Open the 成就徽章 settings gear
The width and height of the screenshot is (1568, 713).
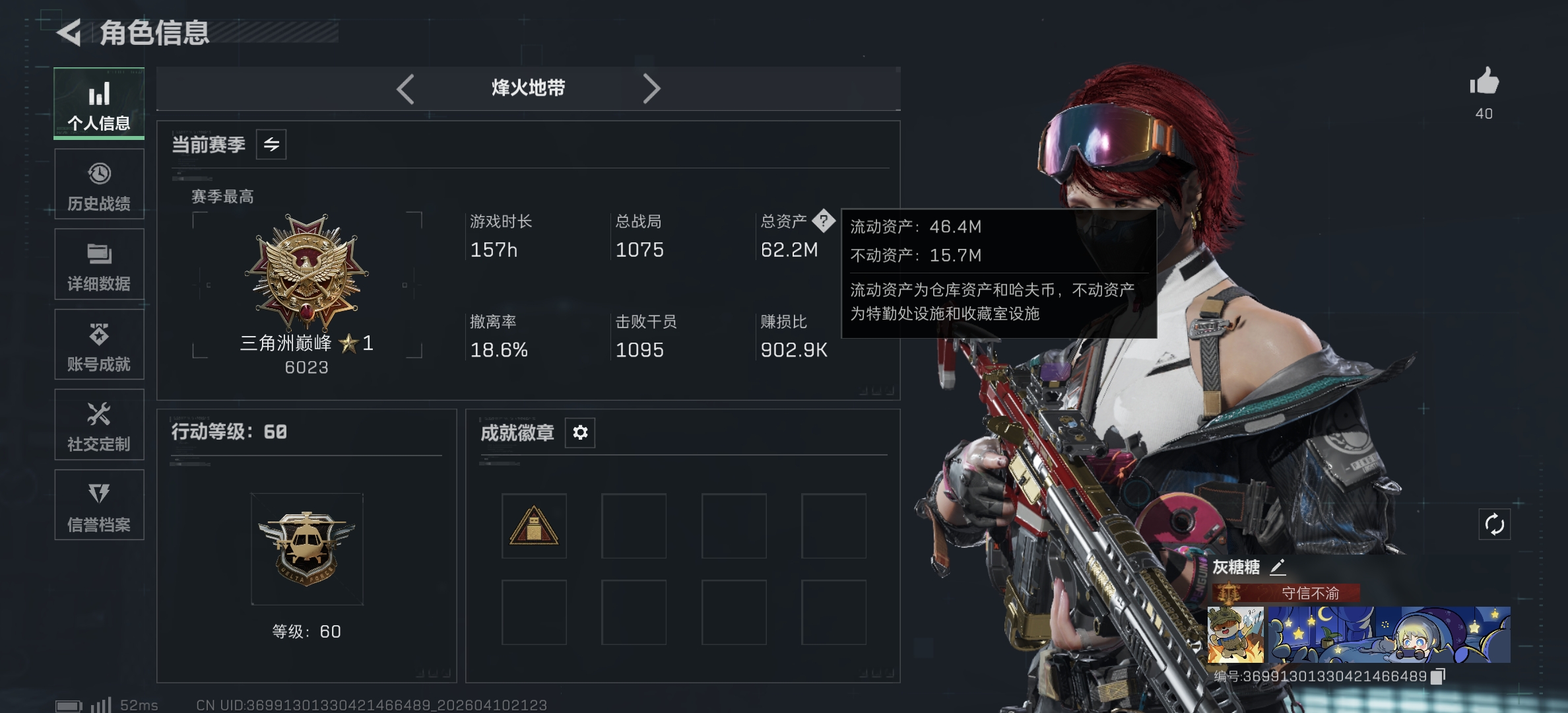pyautogui.click(x=580, y=432)
